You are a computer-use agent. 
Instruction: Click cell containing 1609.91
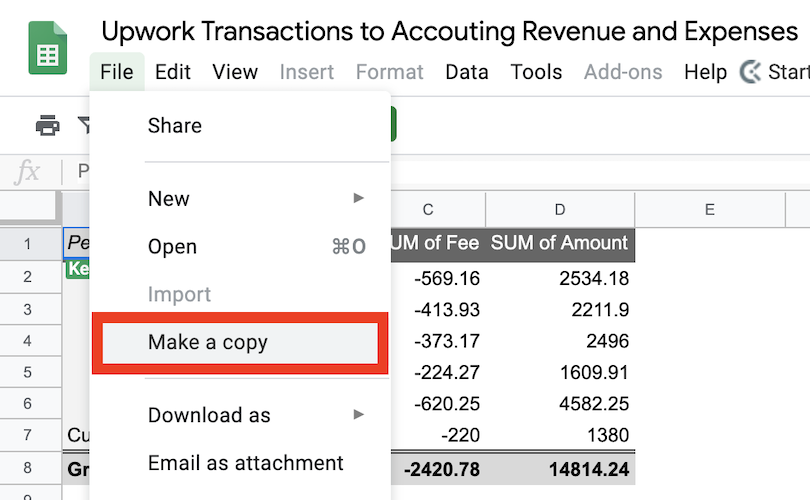[x=560, y=372]
